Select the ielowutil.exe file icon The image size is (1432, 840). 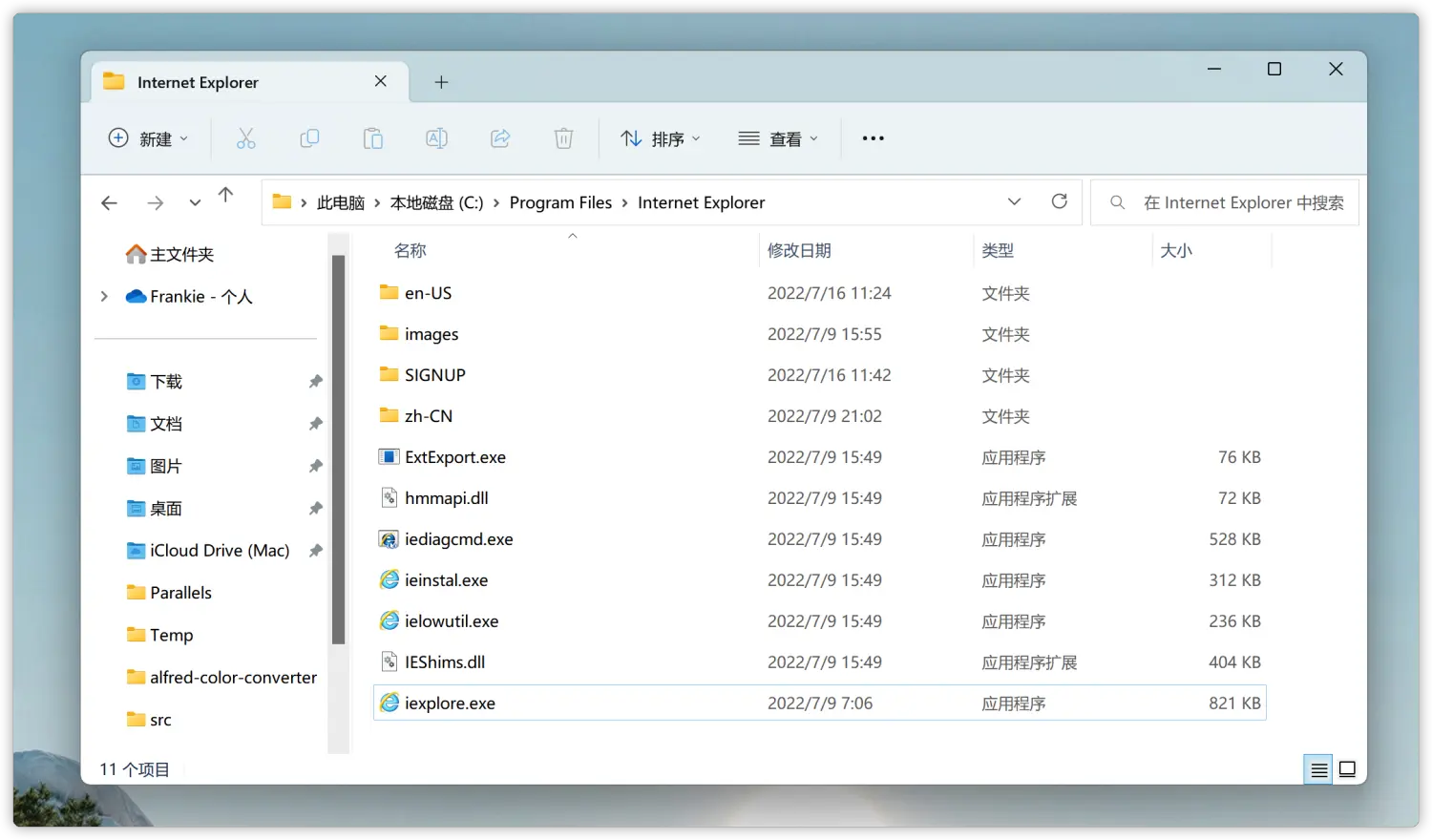click(x=389, y=620)
